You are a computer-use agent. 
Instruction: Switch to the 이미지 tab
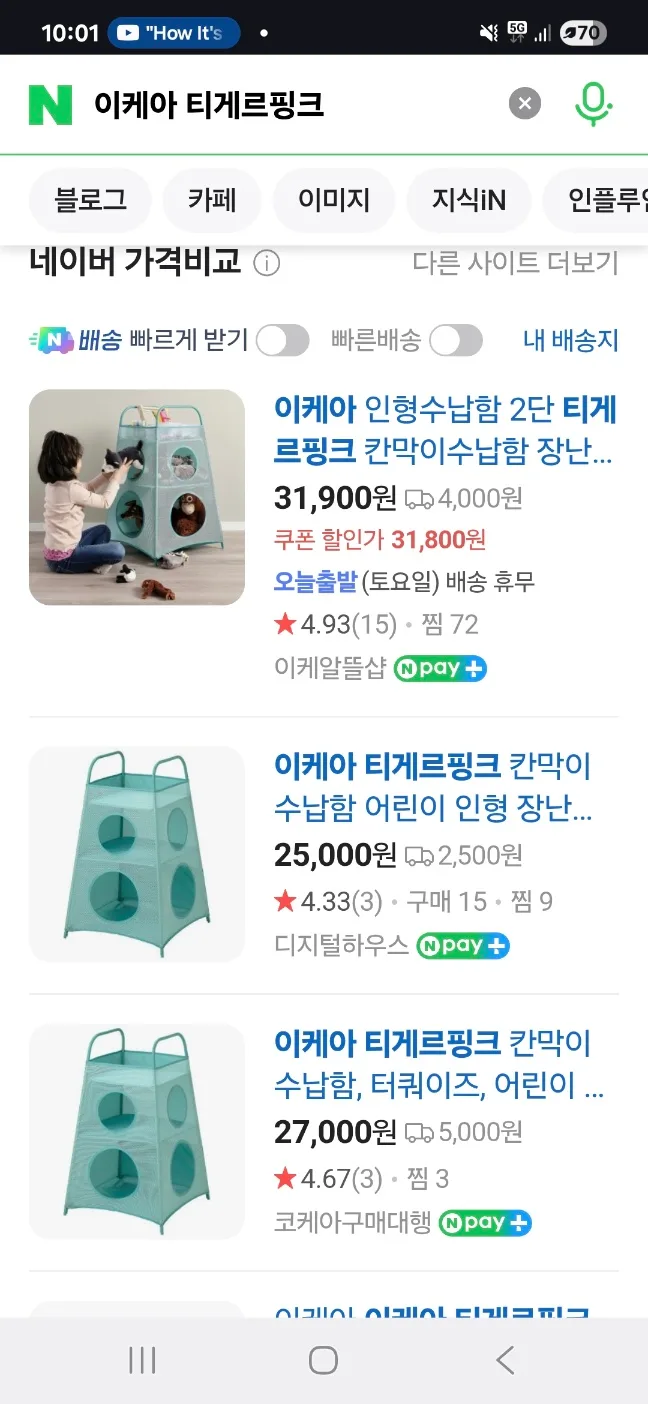coord(334,200)
